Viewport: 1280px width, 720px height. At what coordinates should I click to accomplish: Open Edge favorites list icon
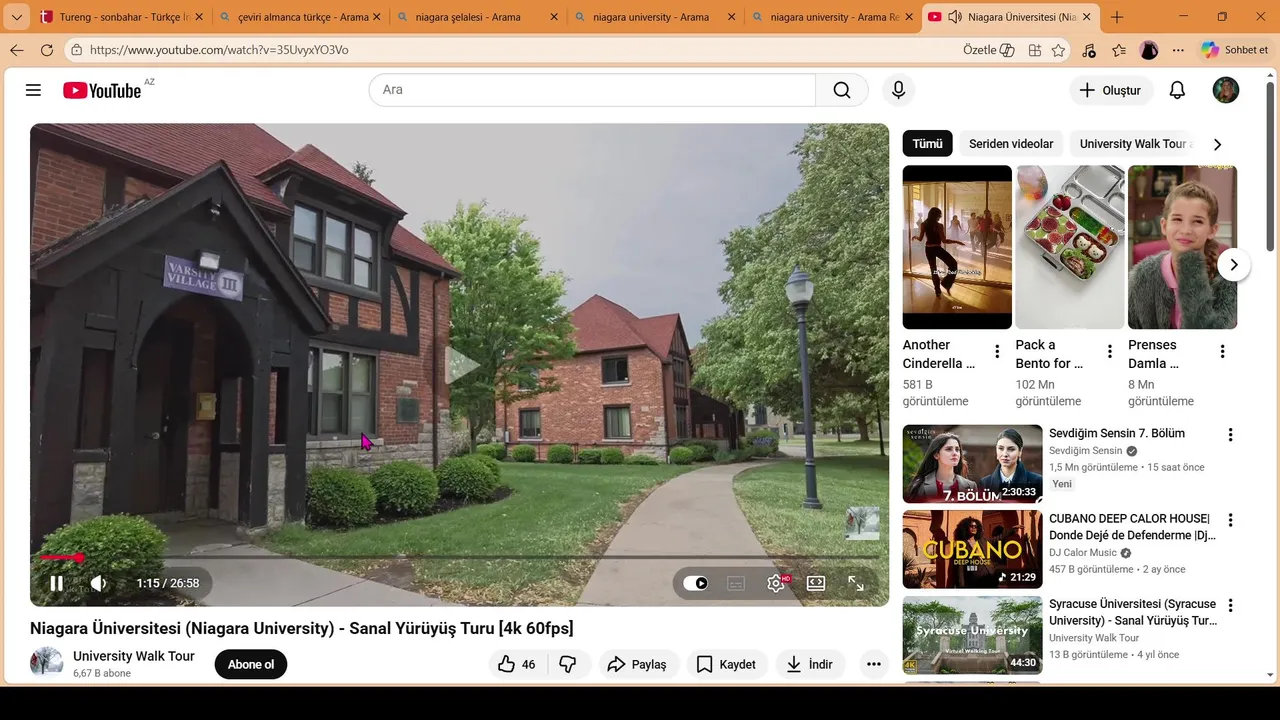tap(1119, 50)
